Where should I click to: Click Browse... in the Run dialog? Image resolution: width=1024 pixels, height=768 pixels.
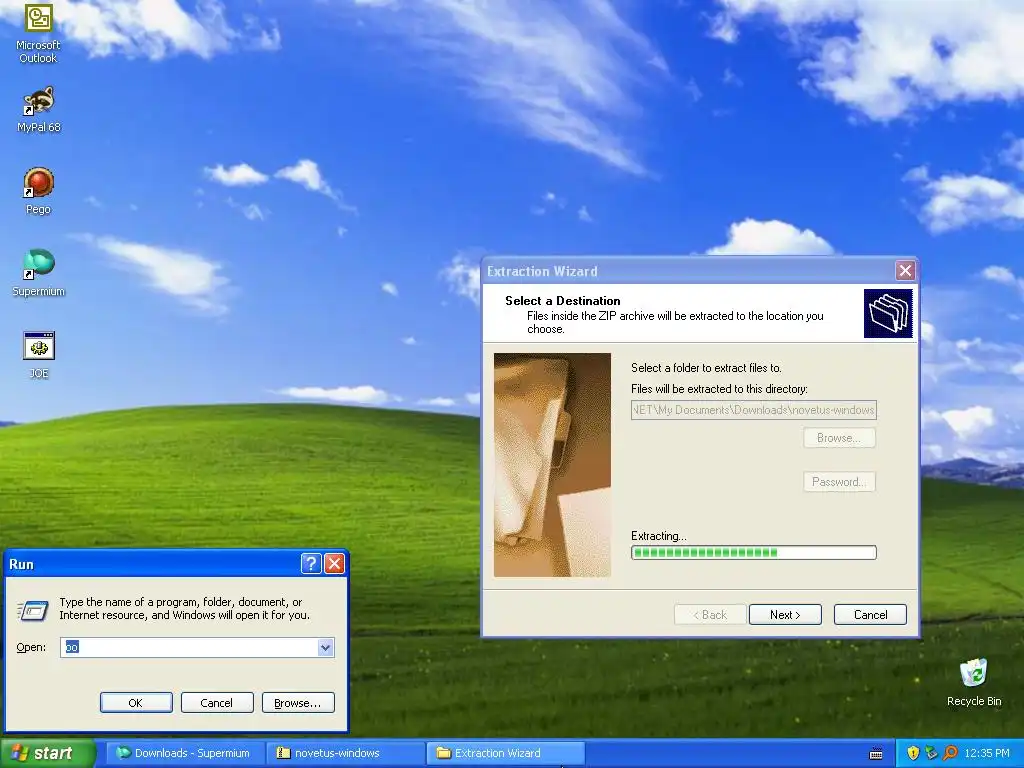298,703
